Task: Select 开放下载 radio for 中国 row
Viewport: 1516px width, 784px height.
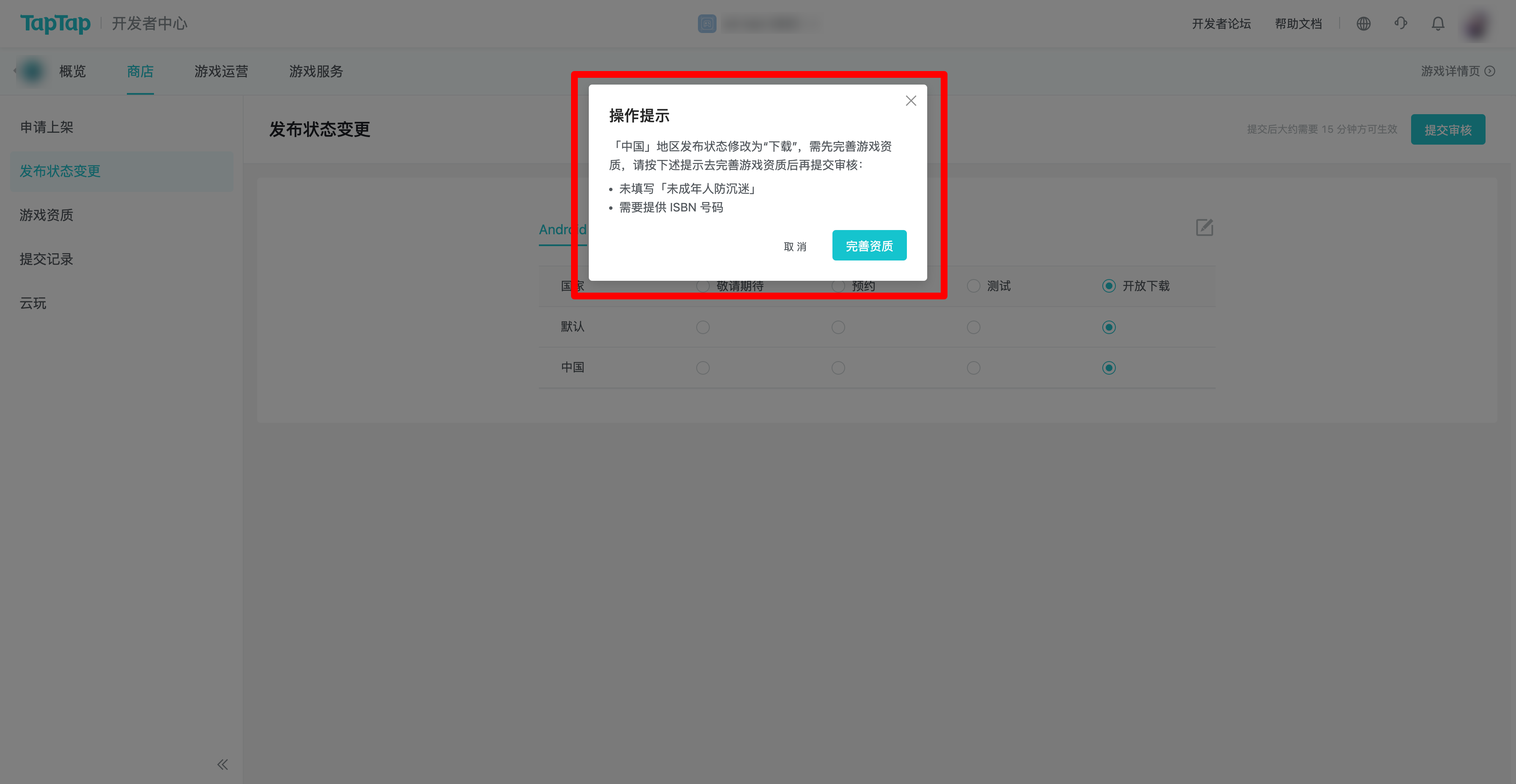Action: (1109, 368)
